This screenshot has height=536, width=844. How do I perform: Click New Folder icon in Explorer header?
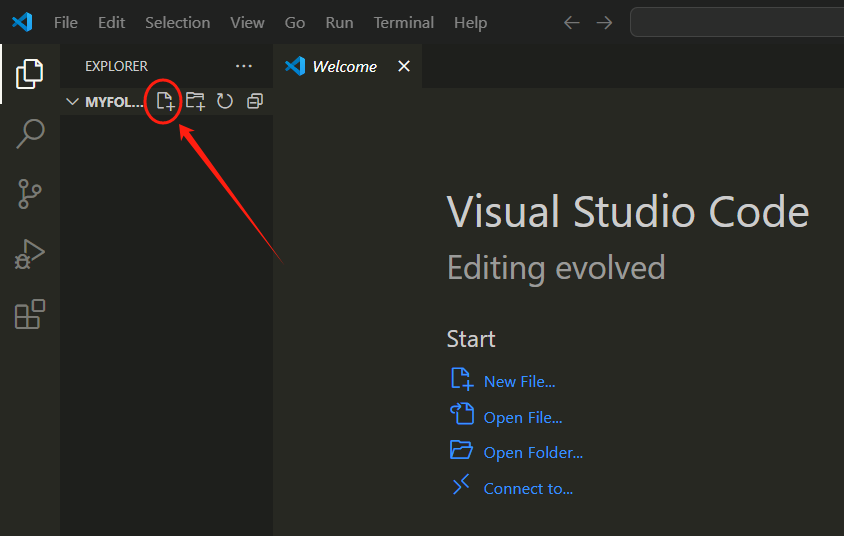(x=195, y=101)
